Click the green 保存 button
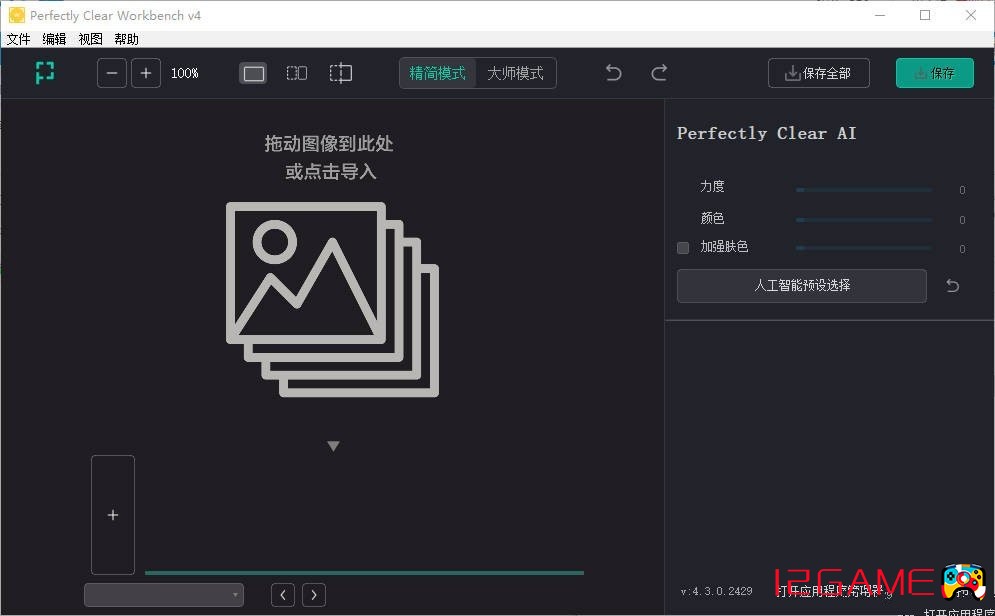995x616 pixels. tap(934, 73)
